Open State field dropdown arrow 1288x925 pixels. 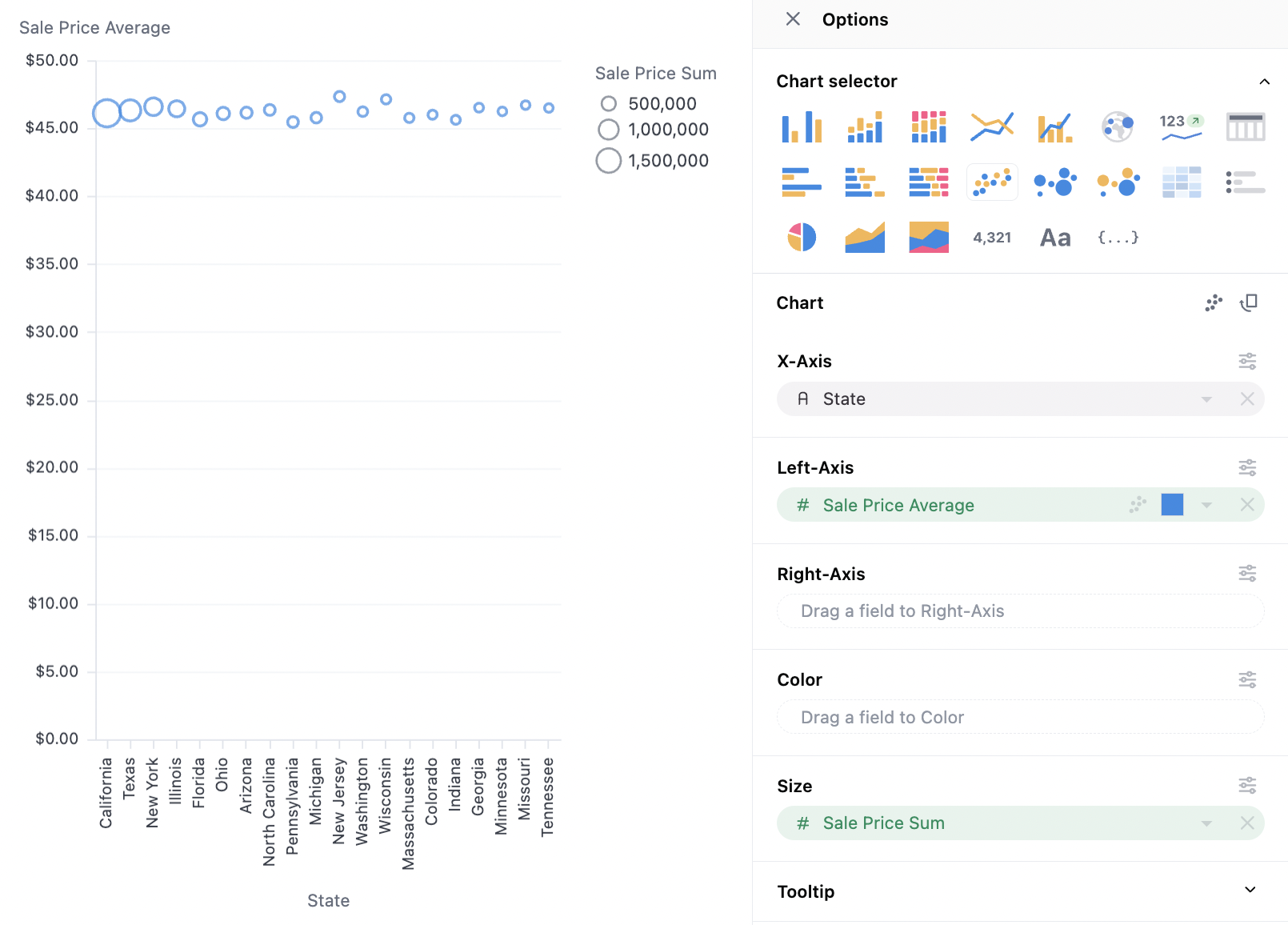tap(1206, 399)
